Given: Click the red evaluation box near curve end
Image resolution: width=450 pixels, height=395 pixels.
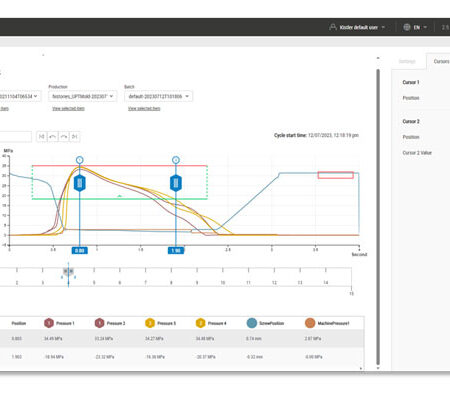Looking at the screenshot, I should click(335, 175).
